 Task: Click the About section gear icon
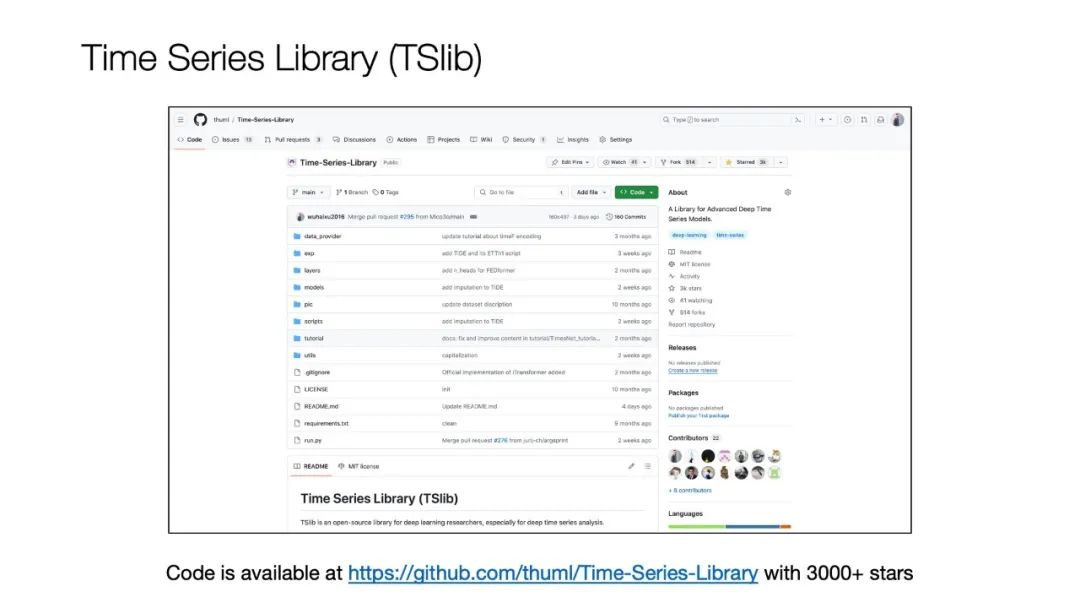787,192
